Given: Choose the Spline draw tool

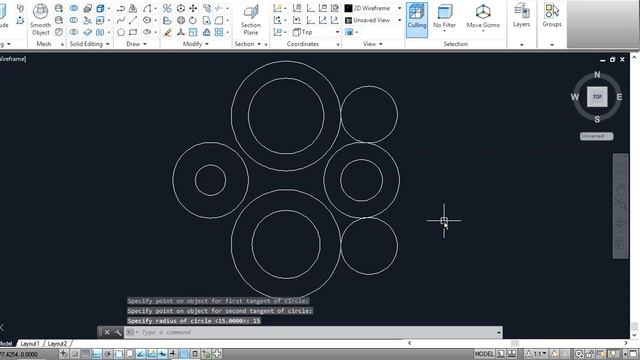Looking at the screenshot, I should pyautogui.click(x=121, y=20).
